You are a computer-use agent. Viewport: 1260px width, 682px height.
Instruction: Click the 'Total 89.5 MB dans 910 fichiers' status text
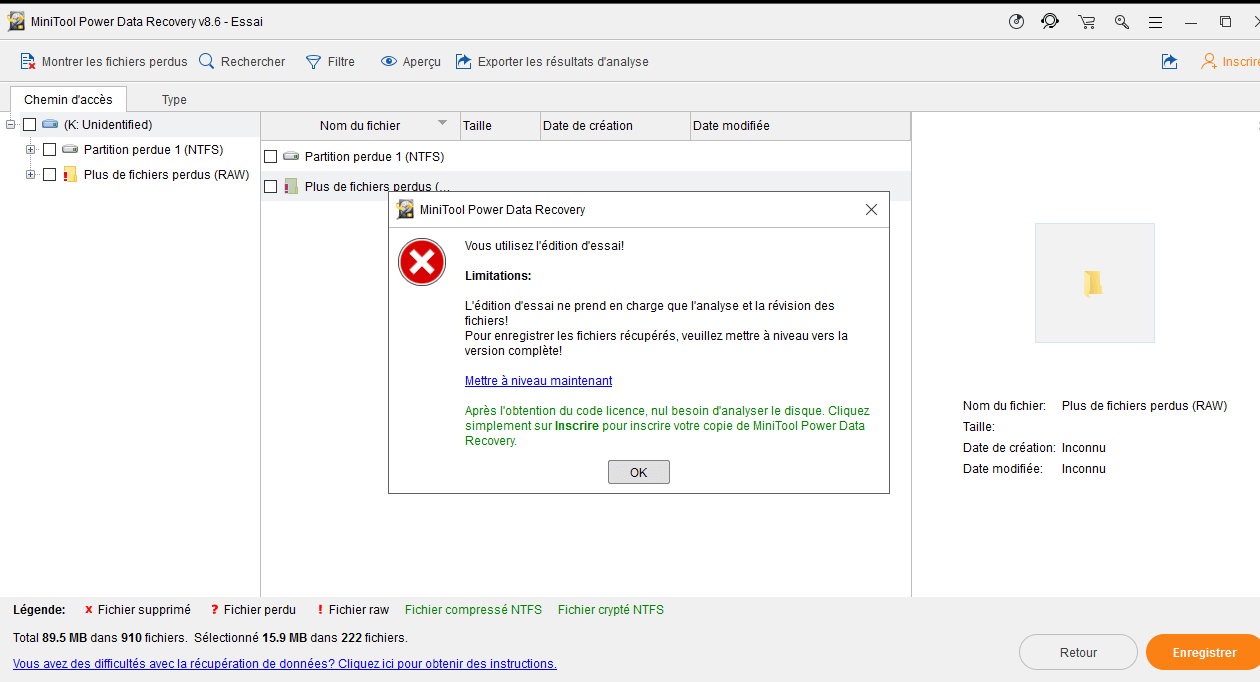click(100, 637)
